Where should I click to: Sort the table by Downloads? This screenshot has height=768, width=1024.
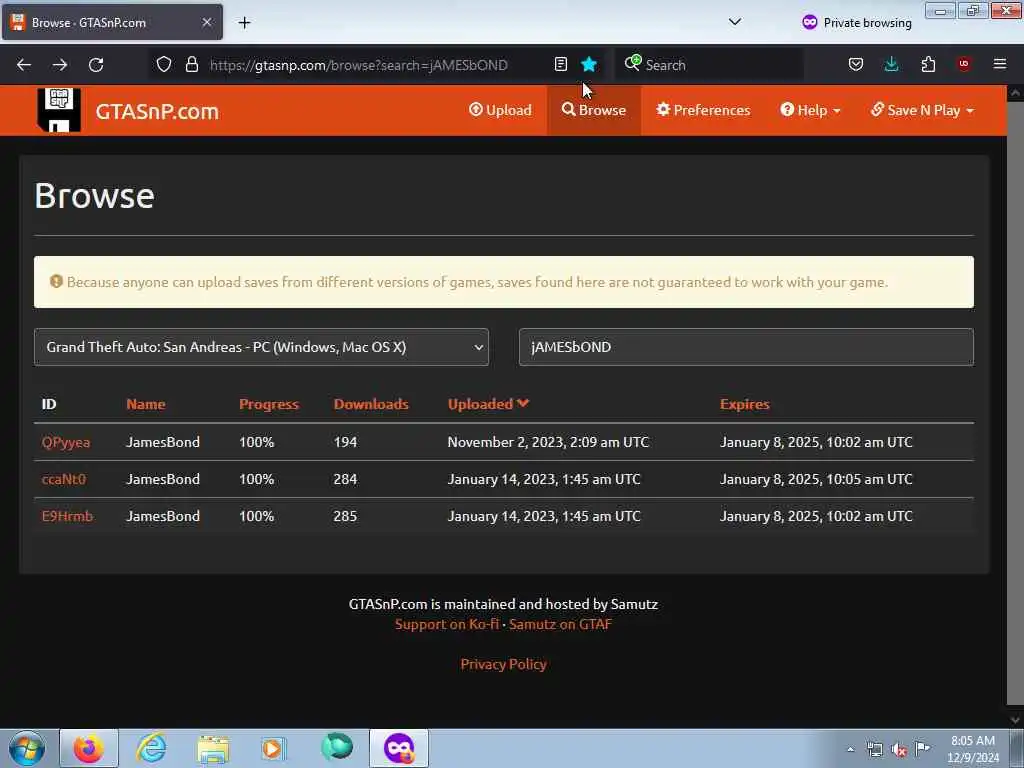371,404
